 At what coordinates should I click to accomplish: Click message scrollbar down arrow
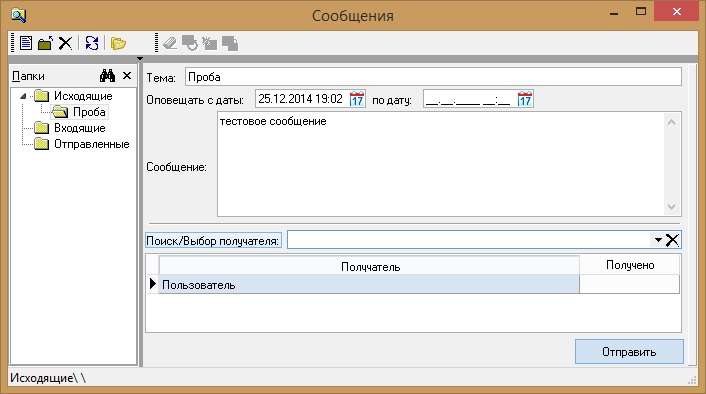(x=671, y=207)
